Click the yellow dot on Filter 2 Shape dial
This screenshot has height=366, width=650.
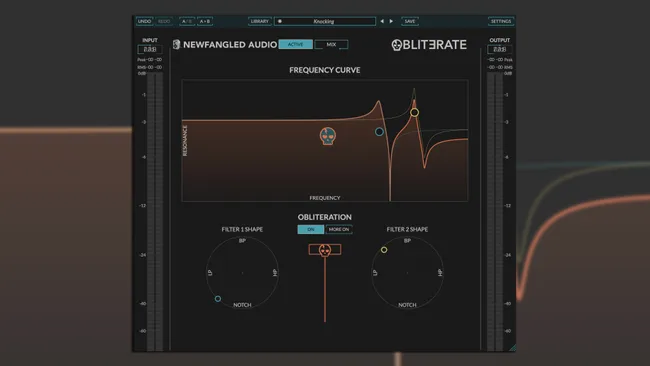pos(384,250)
